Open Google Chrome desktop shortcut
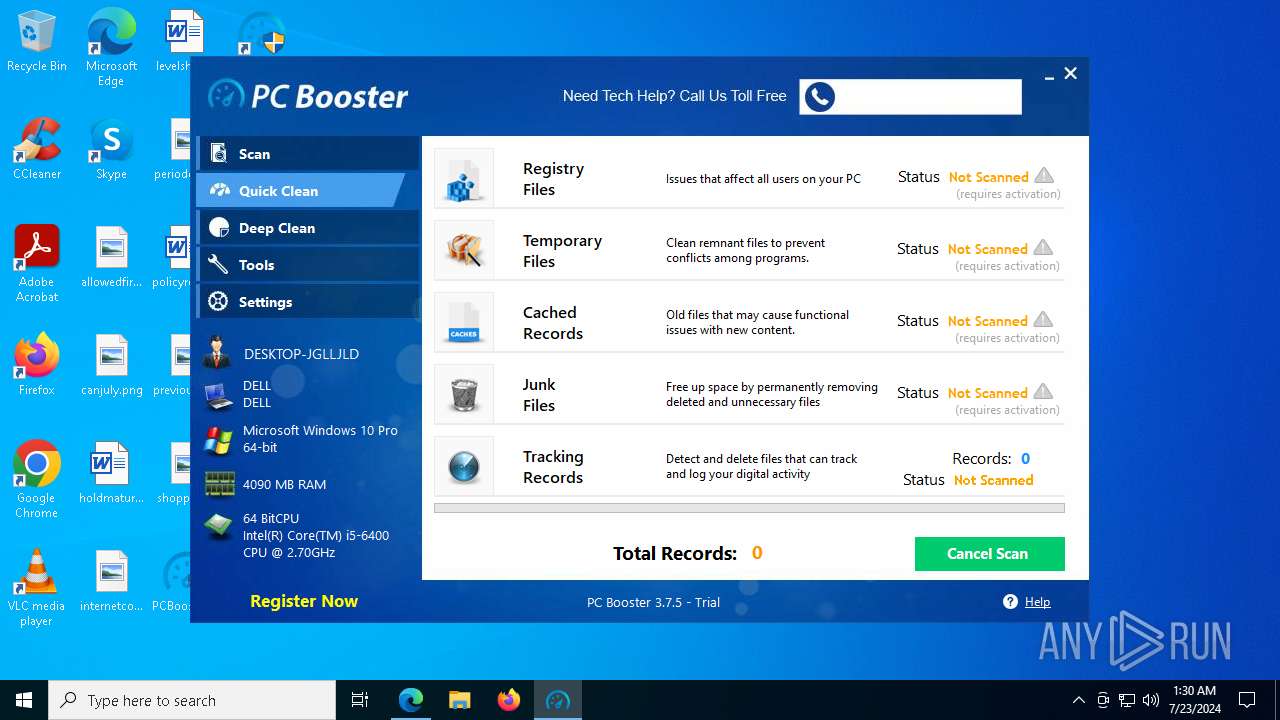 click(x=37, y=480)
